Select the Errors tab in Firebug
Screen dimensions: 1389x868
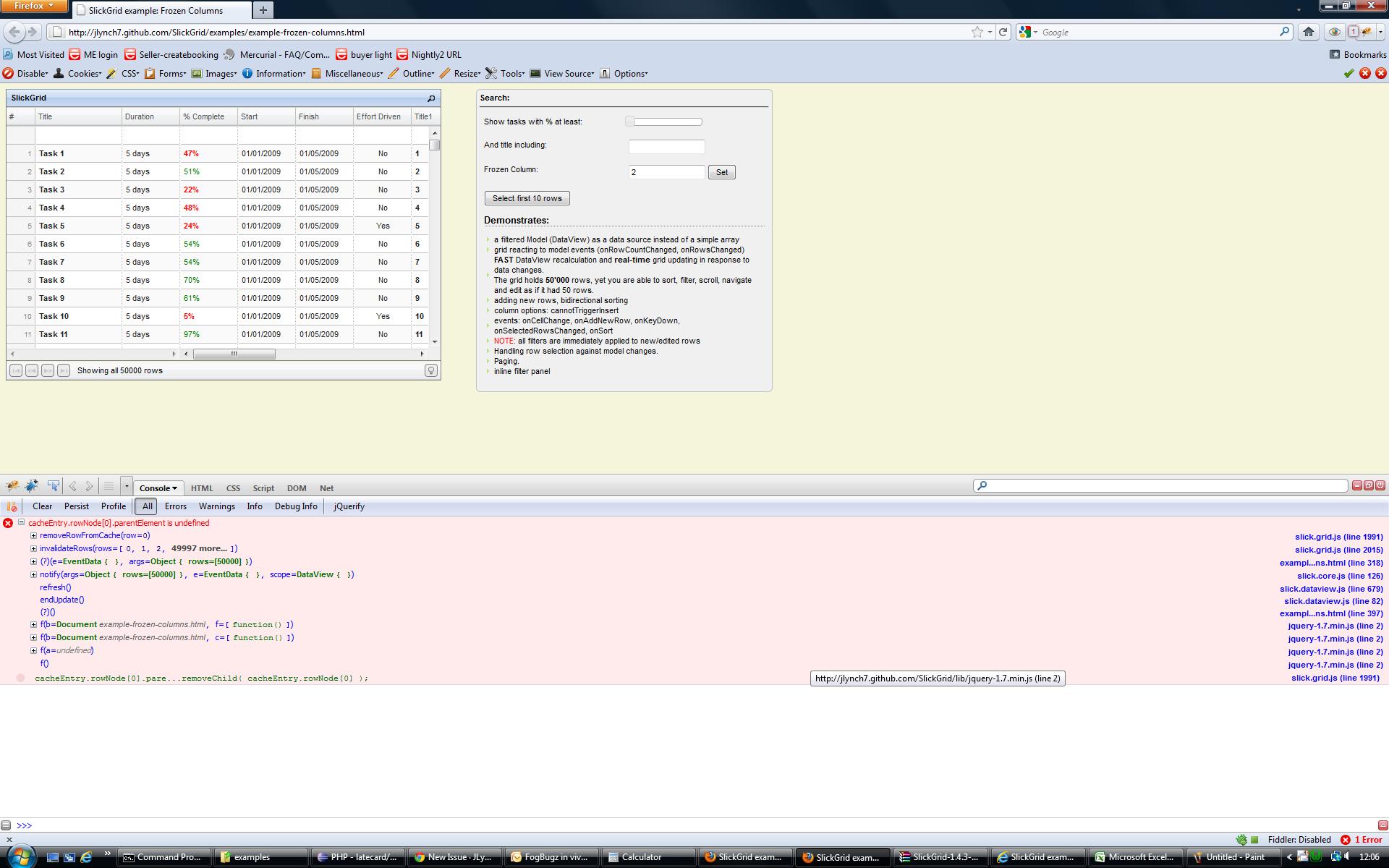(175, 505)
